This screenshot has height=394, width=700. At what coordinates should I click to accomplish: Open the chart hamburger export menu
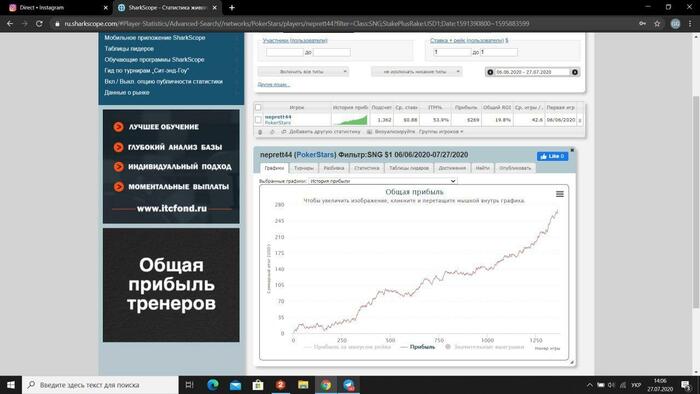[x=559, y=194]
